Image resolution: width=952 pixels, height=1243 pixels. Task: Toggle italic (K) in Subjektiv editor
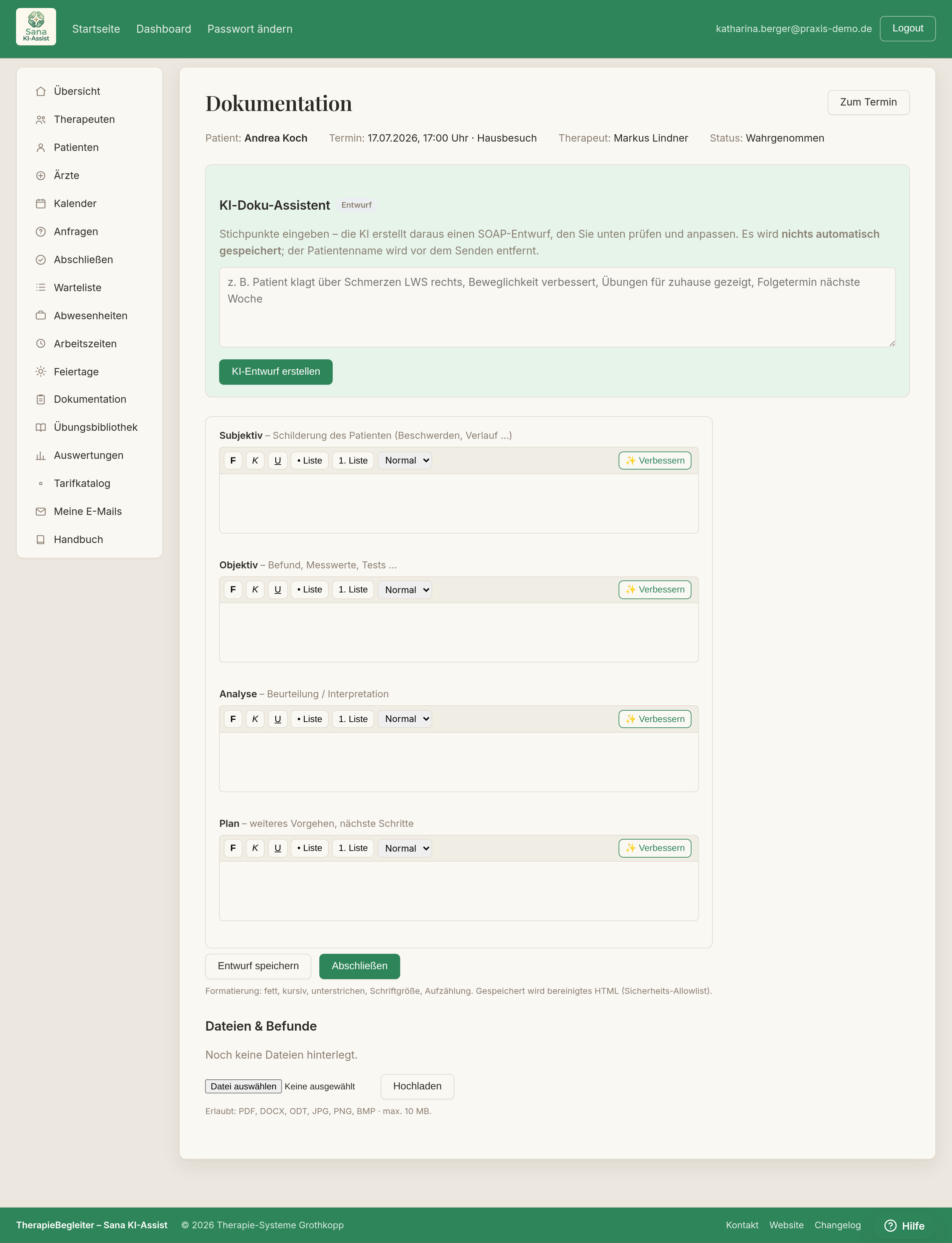coord(255,461)
